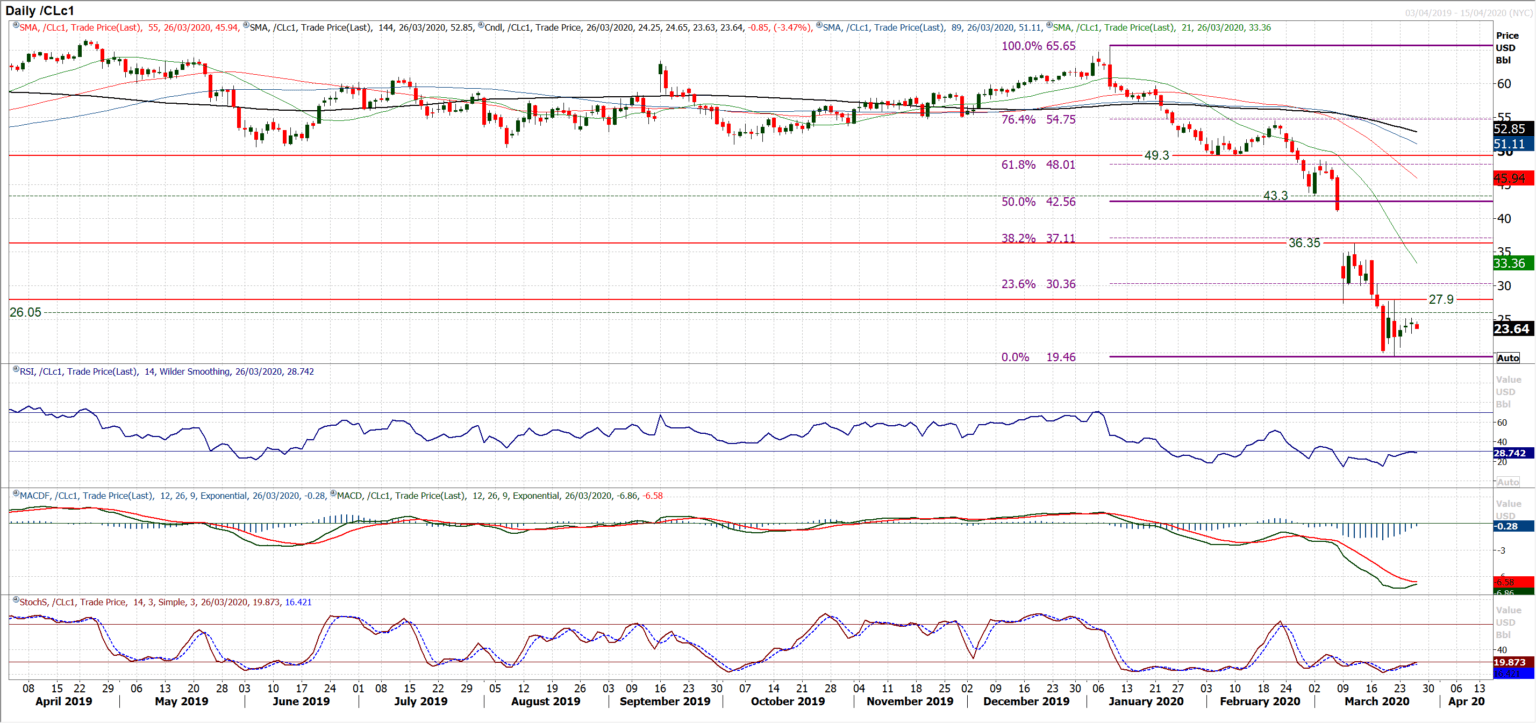Click the Cndl candlestick series legend icon
This screenshot has width=1536, height=723.
pos(482,26)
